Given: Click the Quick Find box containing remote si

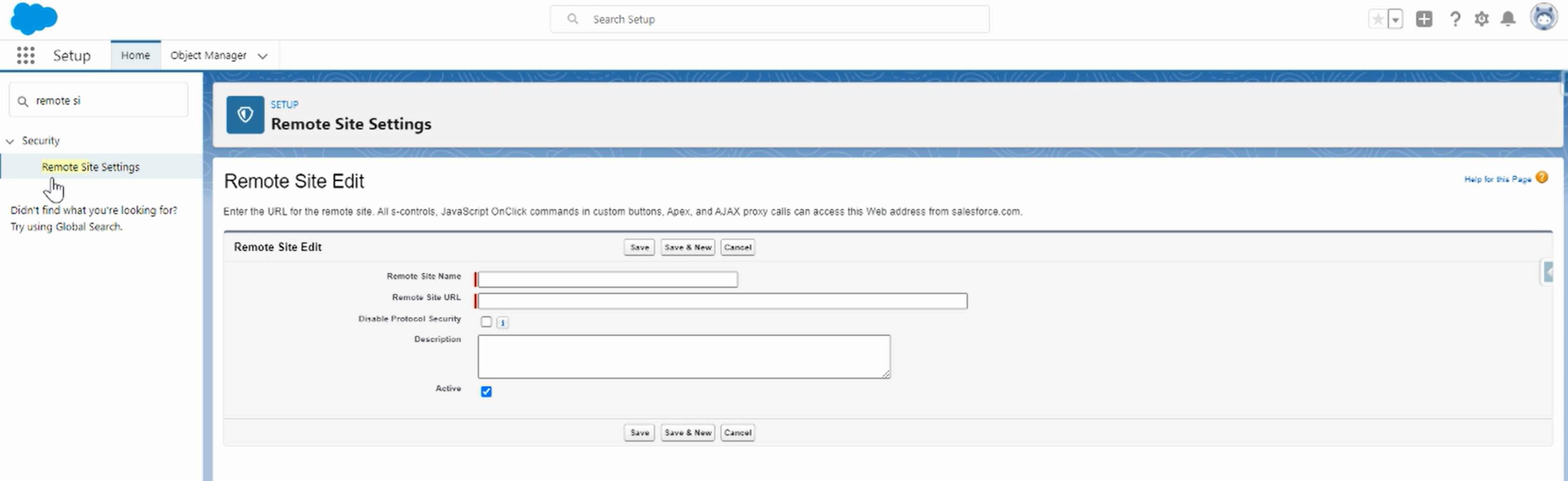Looking at the screenshot, I should coord(98,100).
